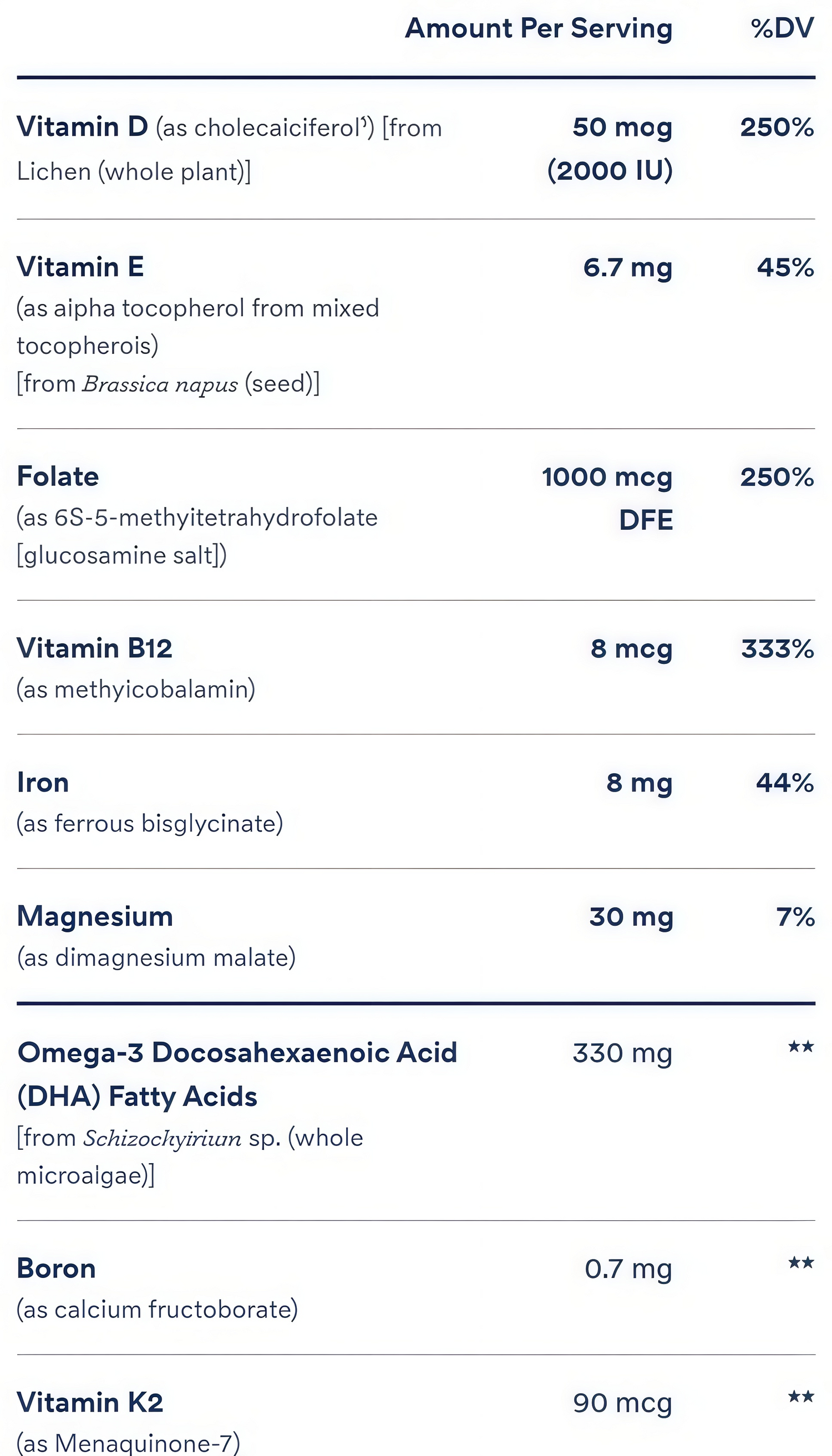Click the 50 mcg Vitamin D amount
Image resolution: width=832 pixels, height=1456 pixels.
(622, 128)
